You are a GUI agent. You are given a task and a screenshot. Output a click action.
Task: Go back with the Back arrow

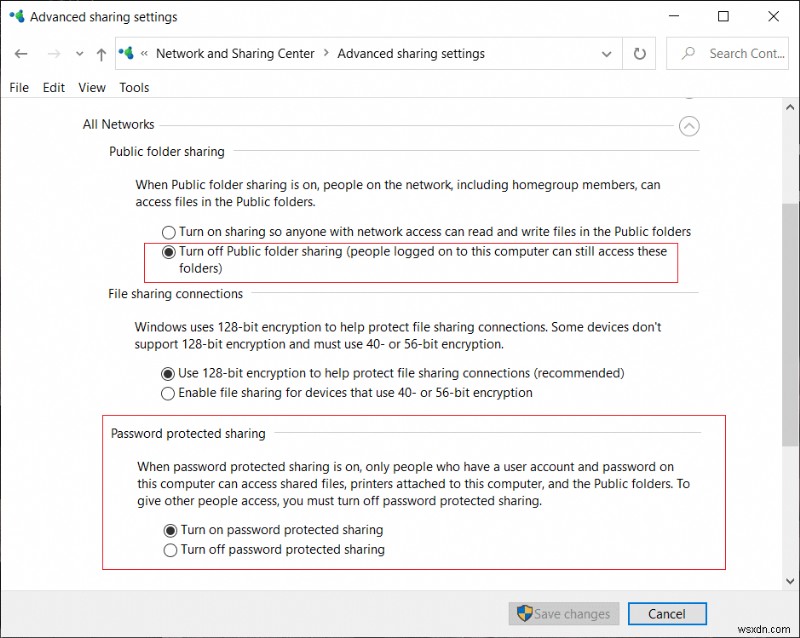point(21,54)
